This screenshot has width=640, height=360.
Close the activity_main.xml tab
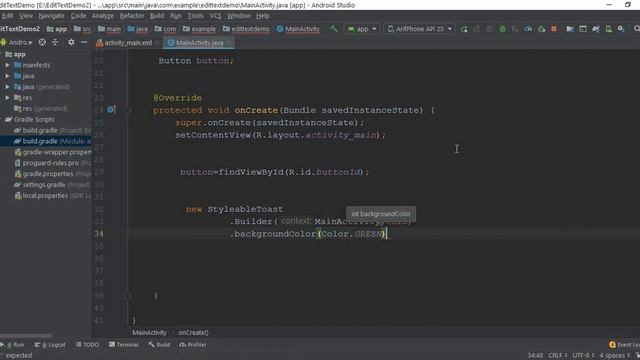(x=157, y=43)
